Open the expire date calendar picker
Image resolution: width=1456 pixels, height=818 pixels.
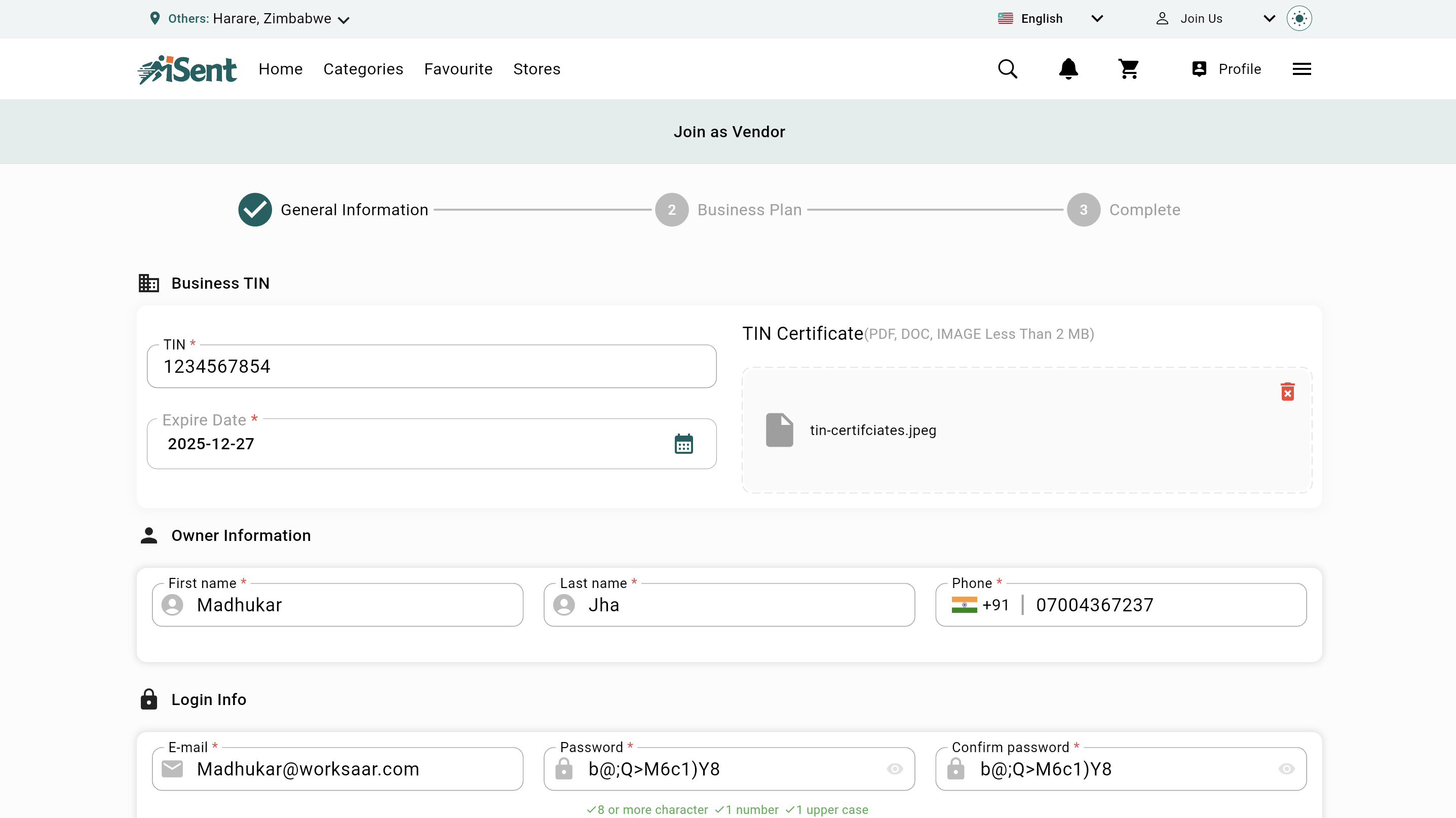point(683,444)
